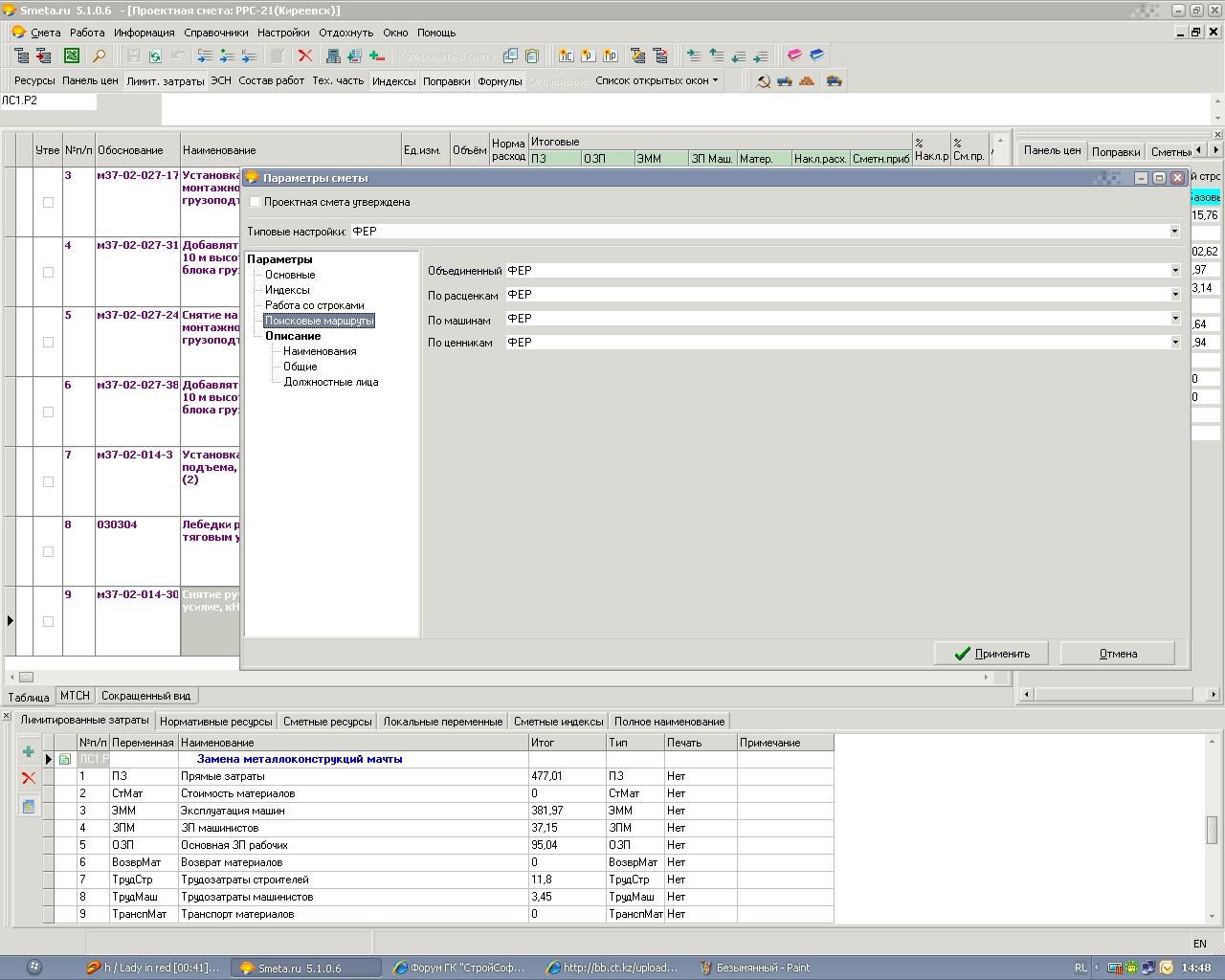Click the new Р section icon
The image size is (1225, 980).
coord(589,56)
